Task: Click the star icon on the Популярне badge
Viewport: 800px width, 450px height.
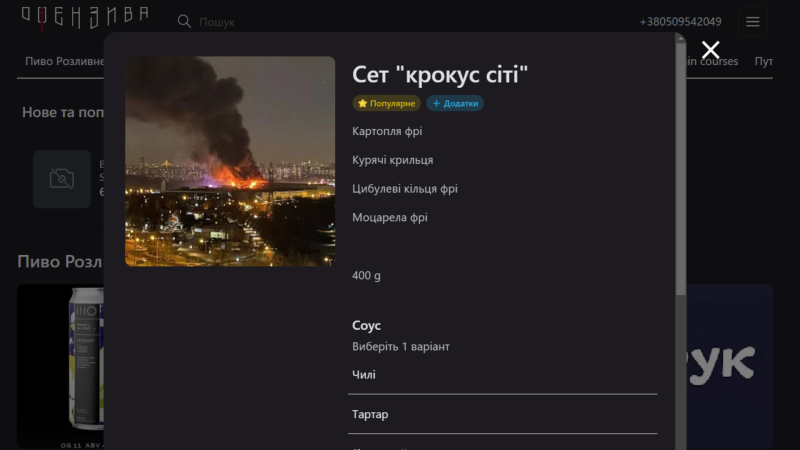Action: coord(363,103)
